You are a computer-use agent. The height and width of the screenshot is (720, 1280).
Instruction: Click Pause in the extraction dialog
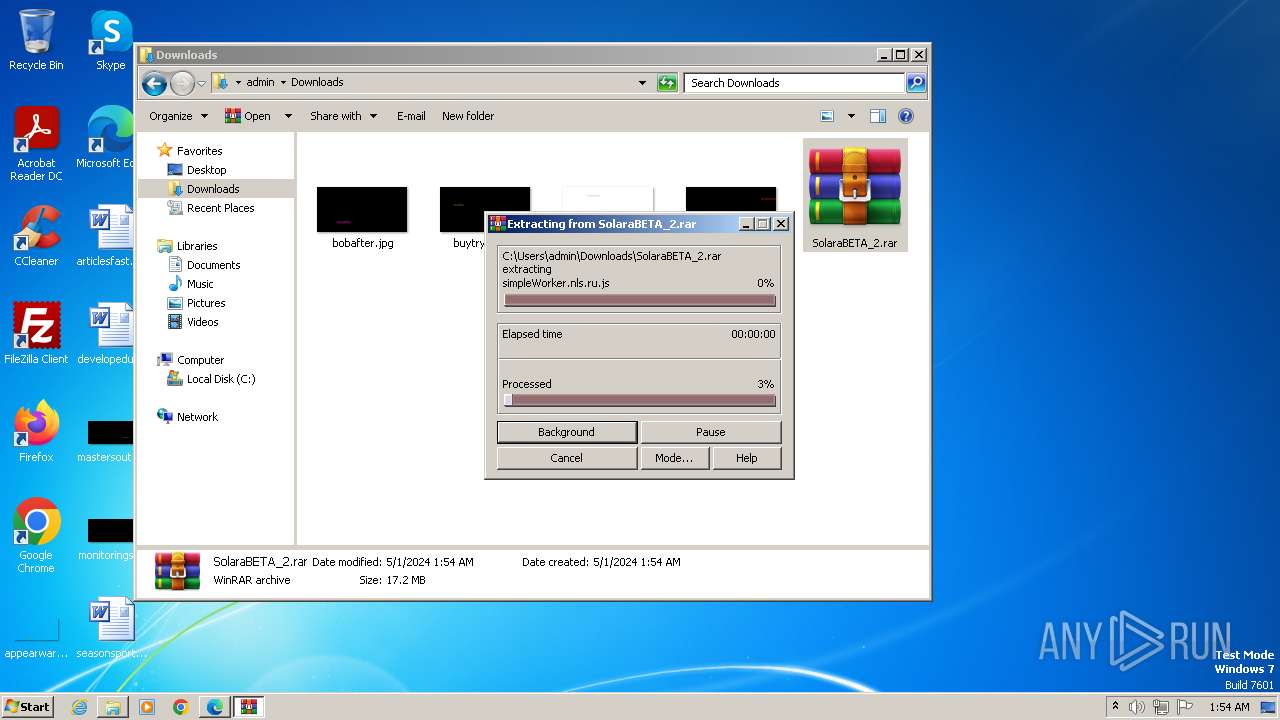click(x=710, y=432)
